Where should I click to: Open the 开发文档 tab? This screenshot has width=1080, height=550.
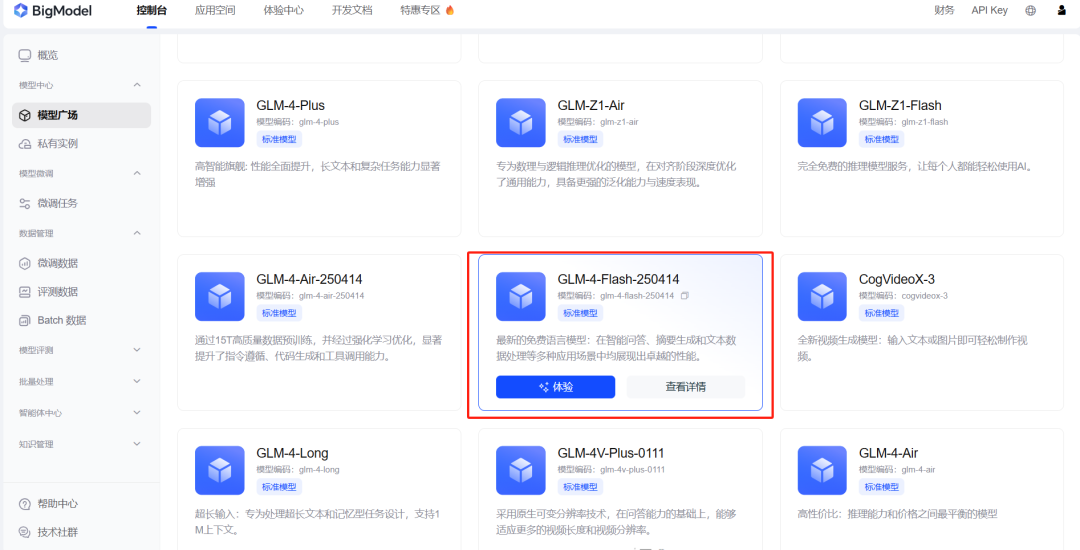352,10
